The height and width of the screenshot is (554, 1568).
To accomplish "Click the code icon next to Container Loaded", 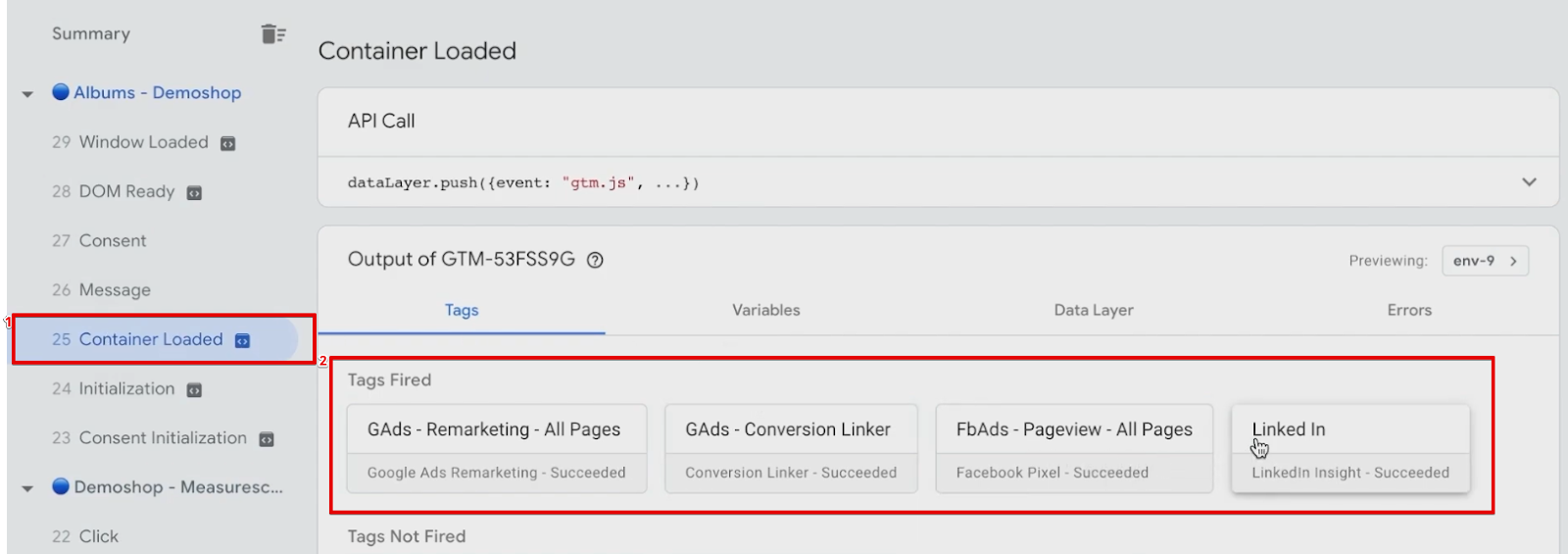I will point(242,340).
